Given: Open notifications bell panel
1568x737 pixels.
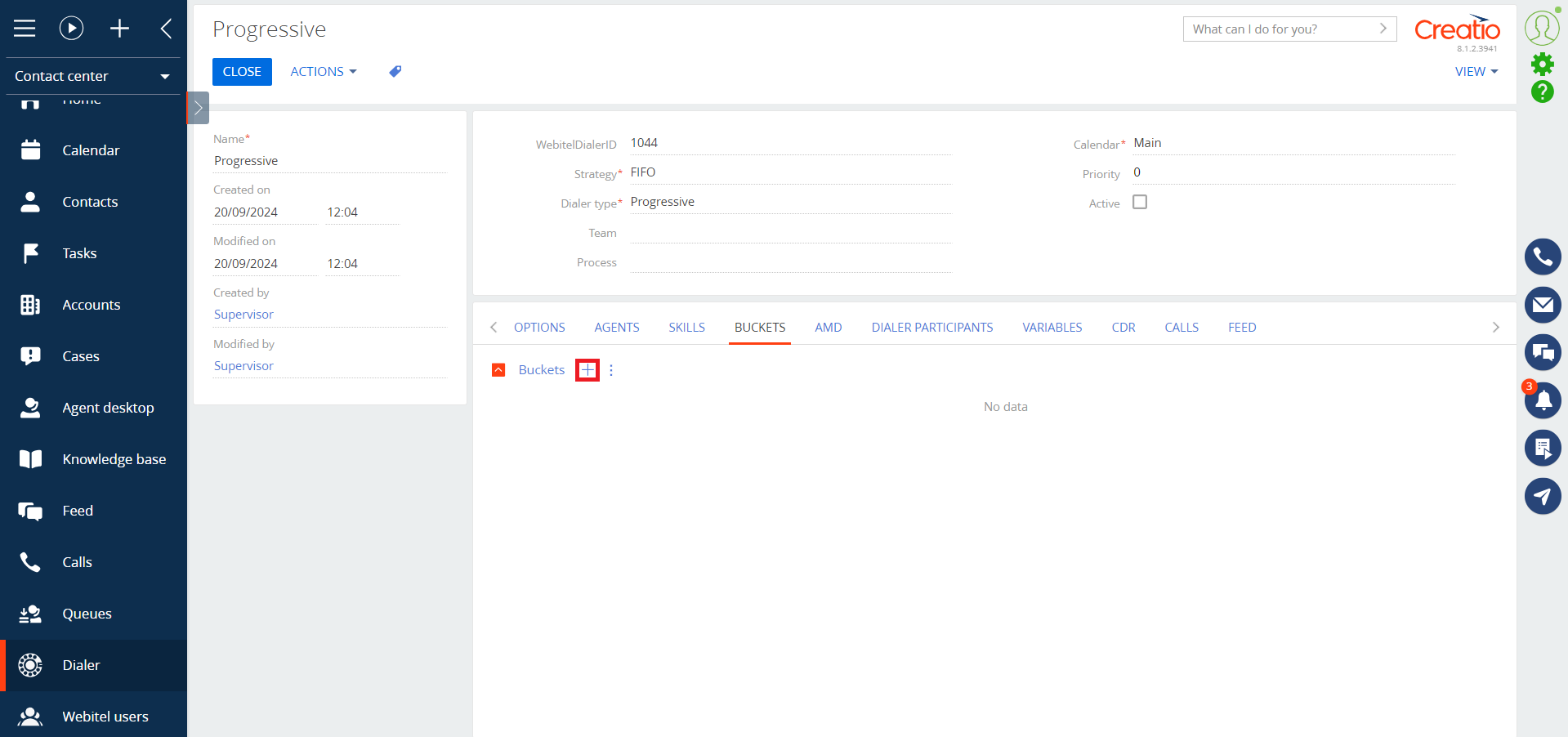Looking at the screenshot, I should click(x=1543, y=400).
